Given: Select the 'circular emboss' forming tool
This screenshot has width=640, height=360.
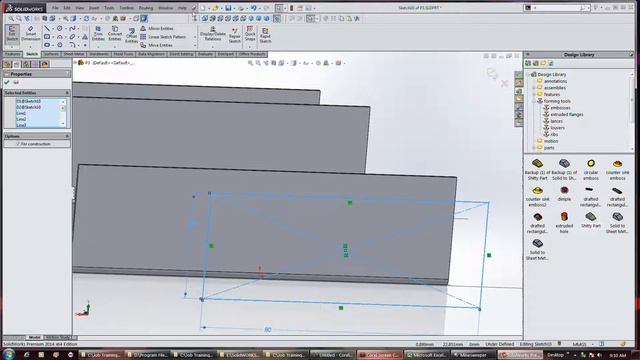Looking at the screenshot, I should (x=591, y=169).
